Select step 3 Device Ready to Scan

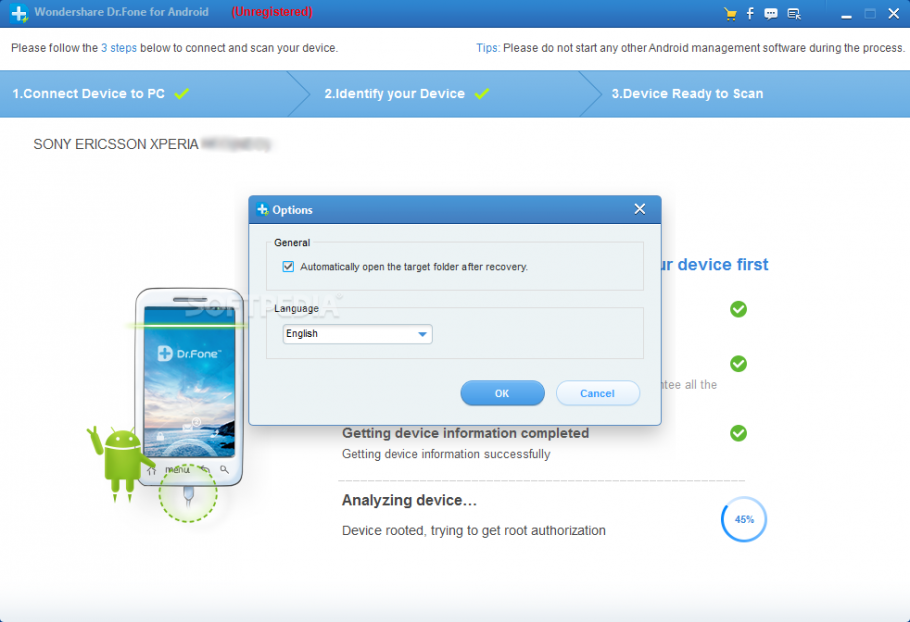[687, 93]
